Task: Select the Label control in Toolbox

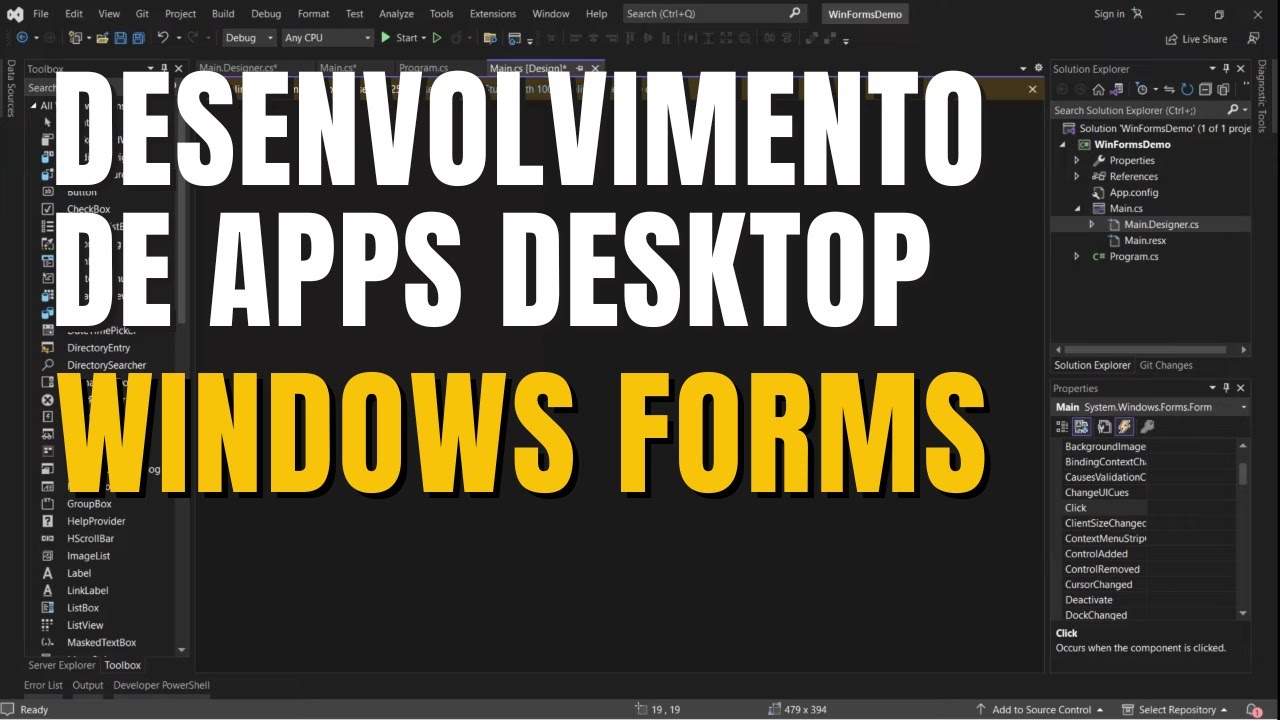Action: (x=79, y=573)
